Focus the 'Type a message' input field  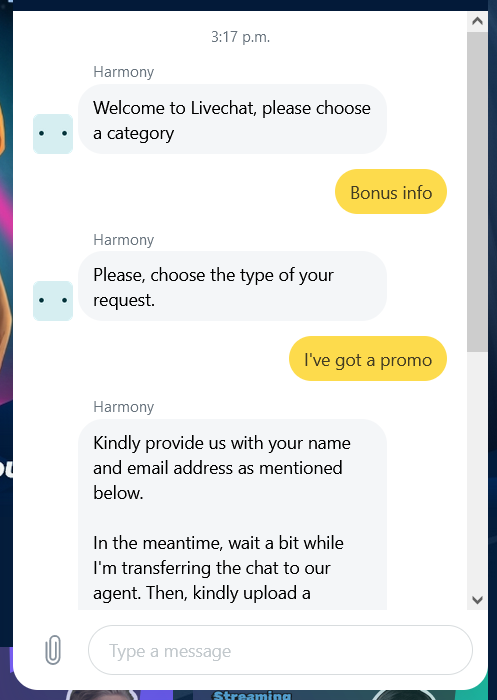280,650
